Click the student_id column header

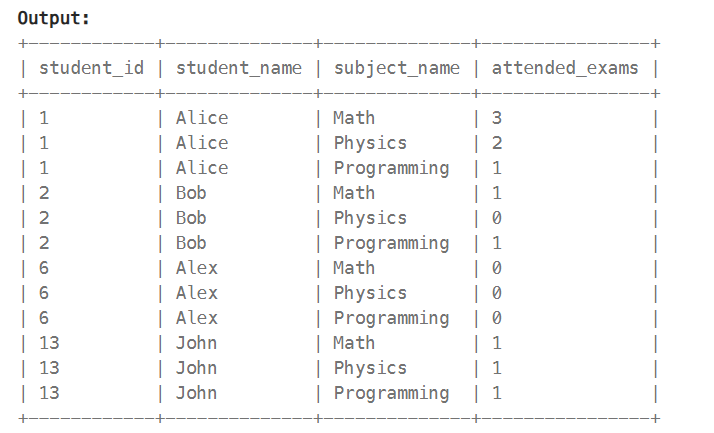pyautogui.click(x=91, y=68)
